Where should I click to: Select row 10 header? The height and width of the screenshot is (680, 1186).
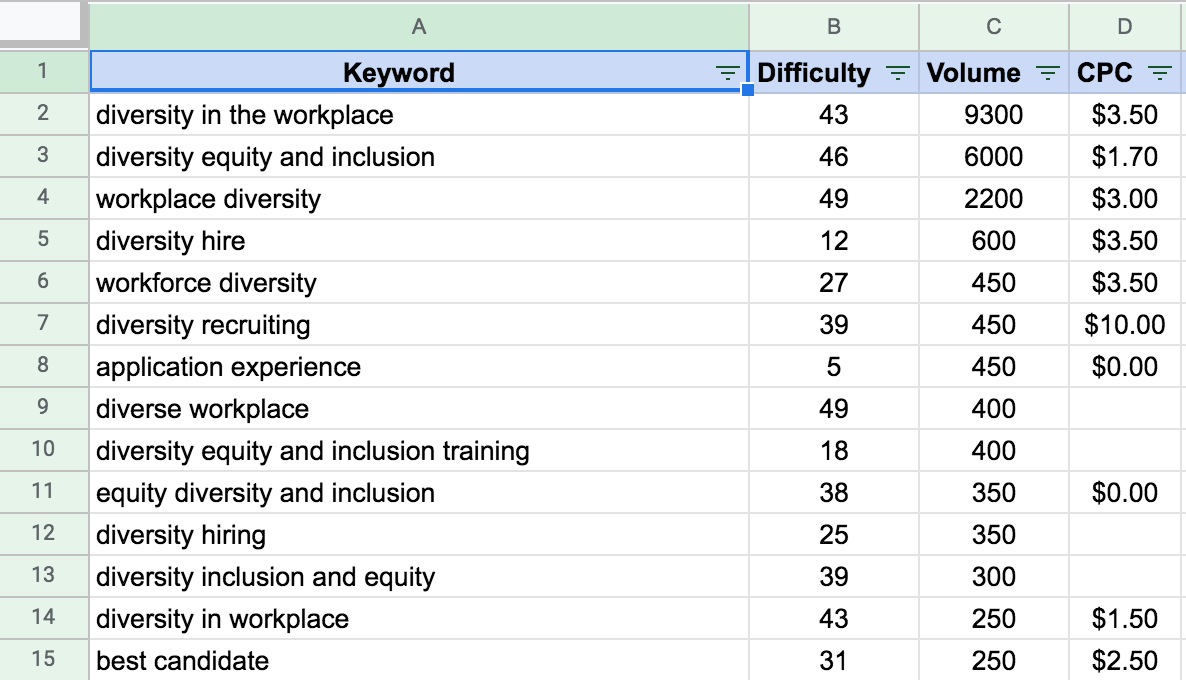pos(45,450)
